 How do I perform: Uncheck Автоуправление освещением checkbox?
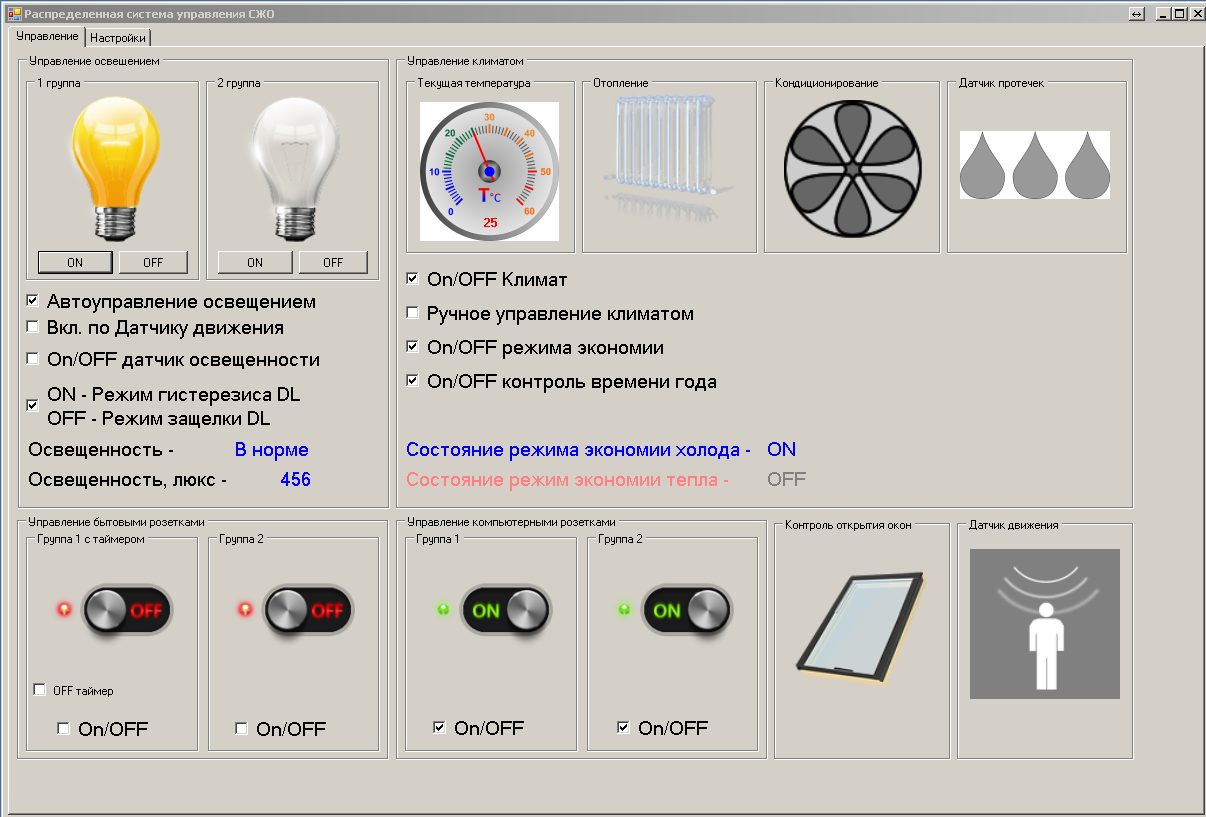pos(33,301)
